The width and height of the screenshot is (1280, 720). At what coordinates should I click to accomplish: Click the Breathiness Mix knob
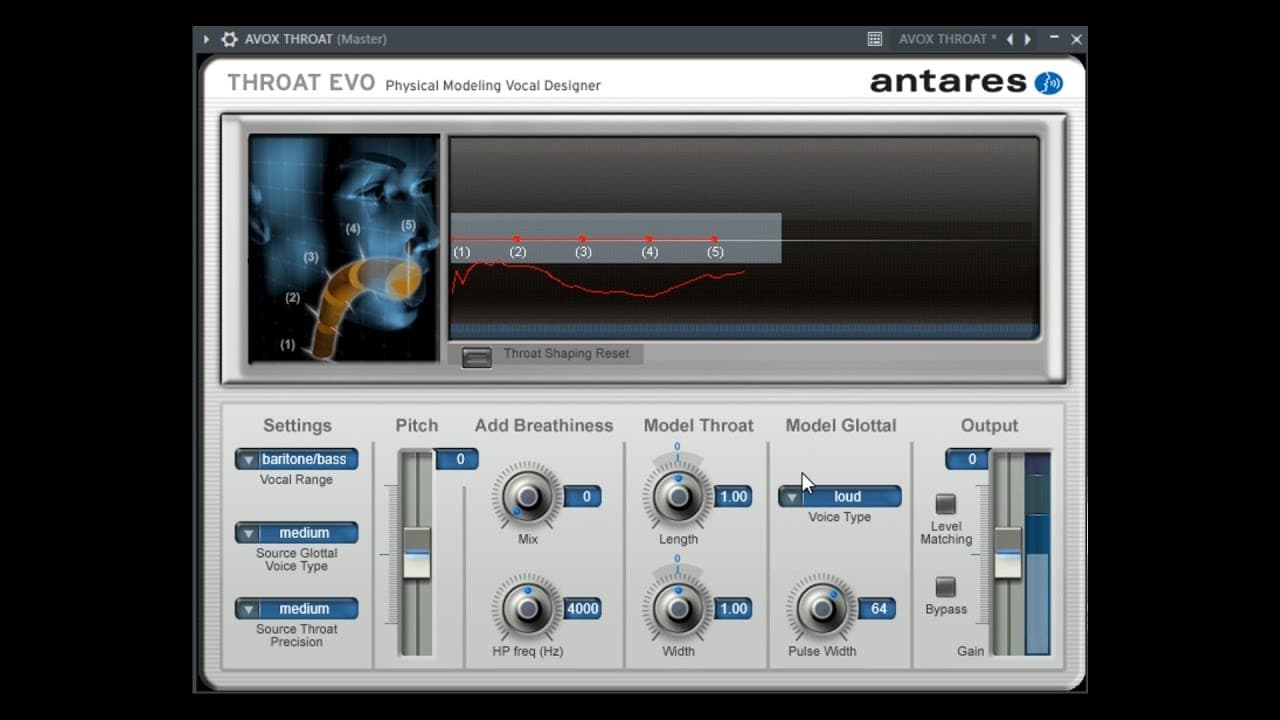(x=527, y=496)
